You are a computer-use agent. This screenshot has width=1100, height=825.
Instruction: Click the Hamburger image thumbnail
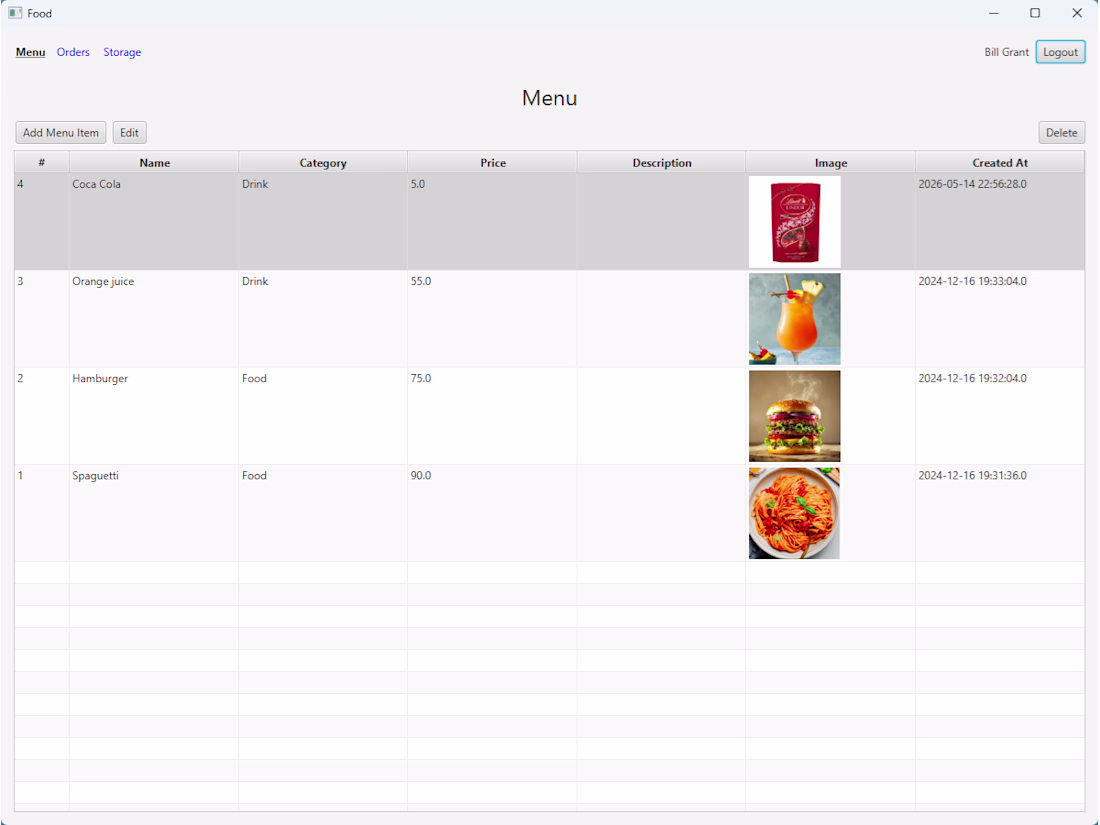point(794,416)
